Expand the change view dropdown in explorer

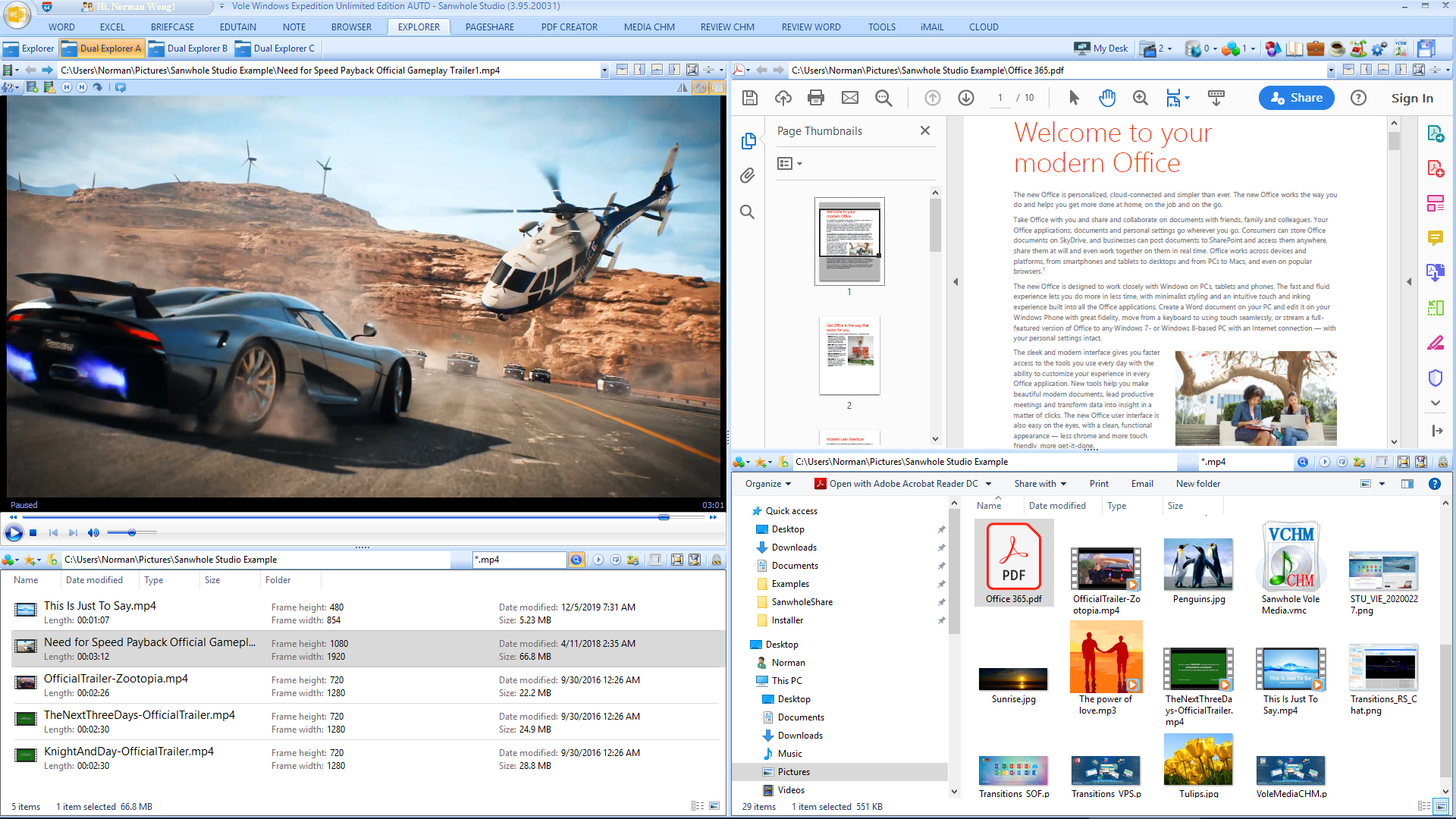click(x=1382, y=484)
